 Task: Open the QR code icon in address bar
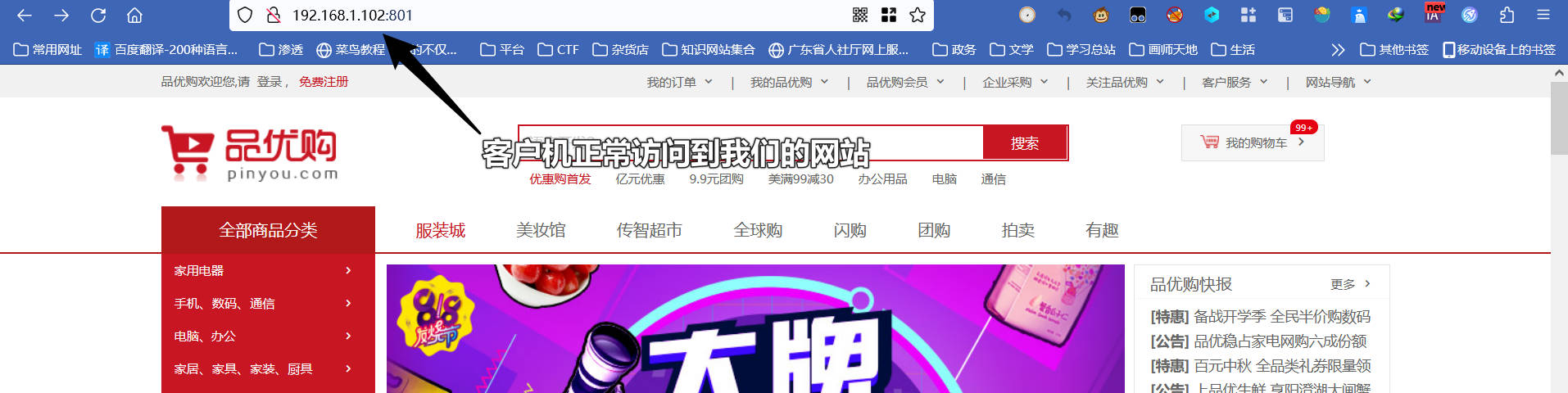click(860, 15)
